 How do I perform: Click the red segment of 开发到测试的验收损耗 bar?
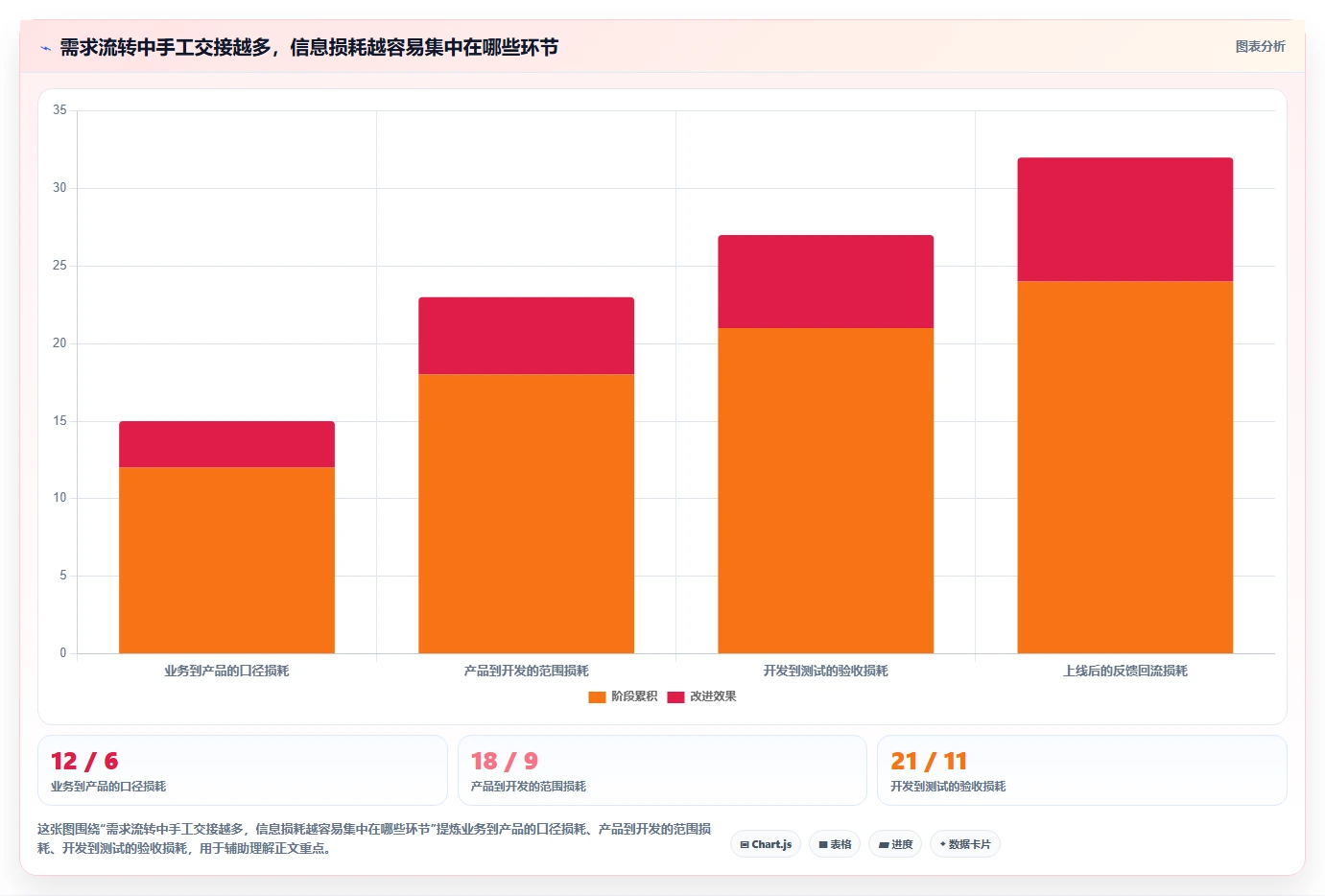click(x=825, y=281)
